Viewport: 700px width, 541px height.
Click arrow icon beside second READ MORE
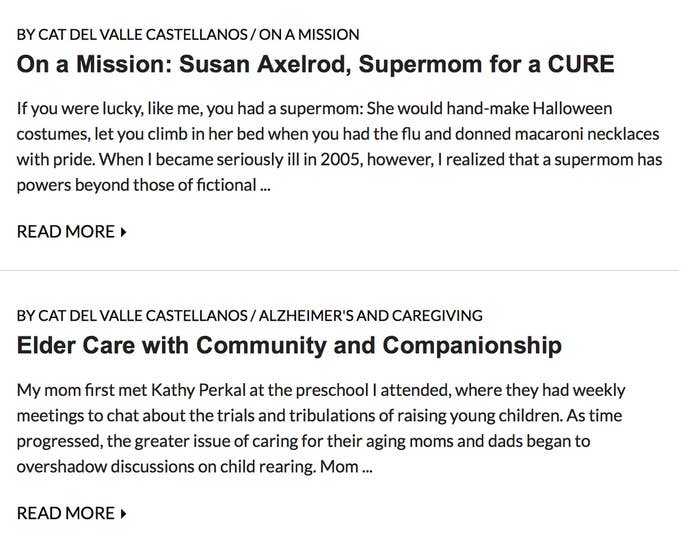click(x=124, y=514)
